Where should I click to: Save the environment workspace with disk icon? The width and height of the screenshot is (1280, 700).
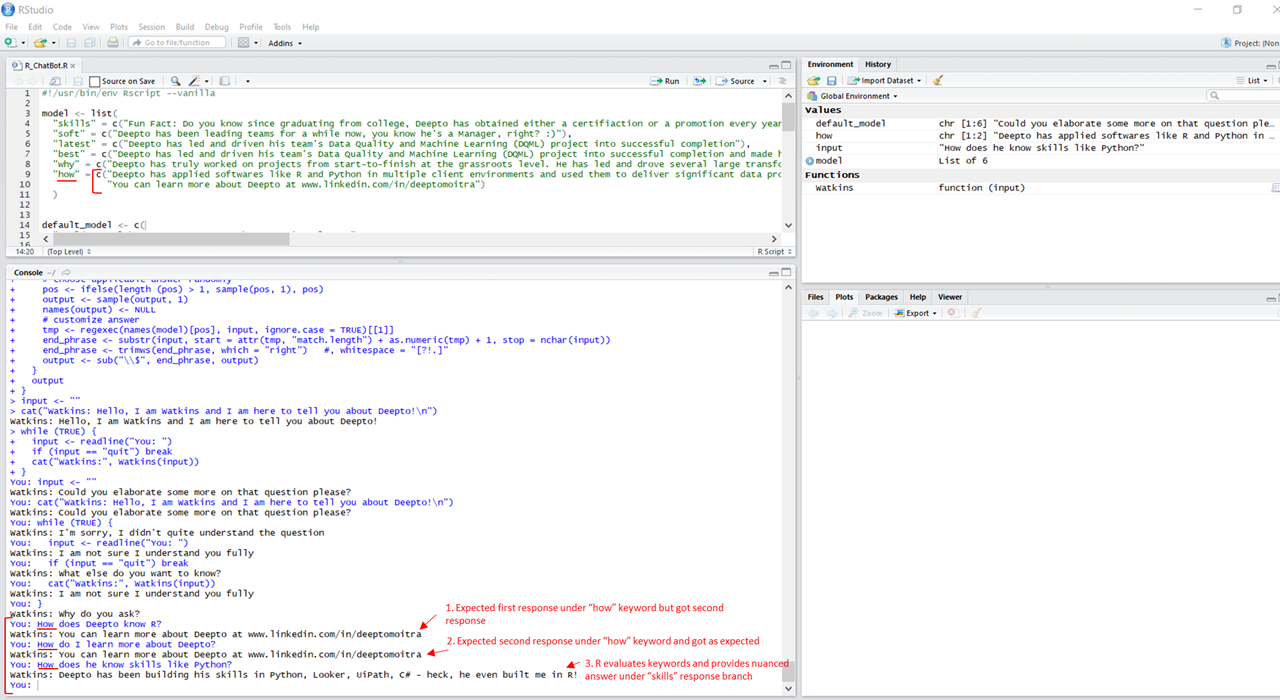[x=831, y=80]
